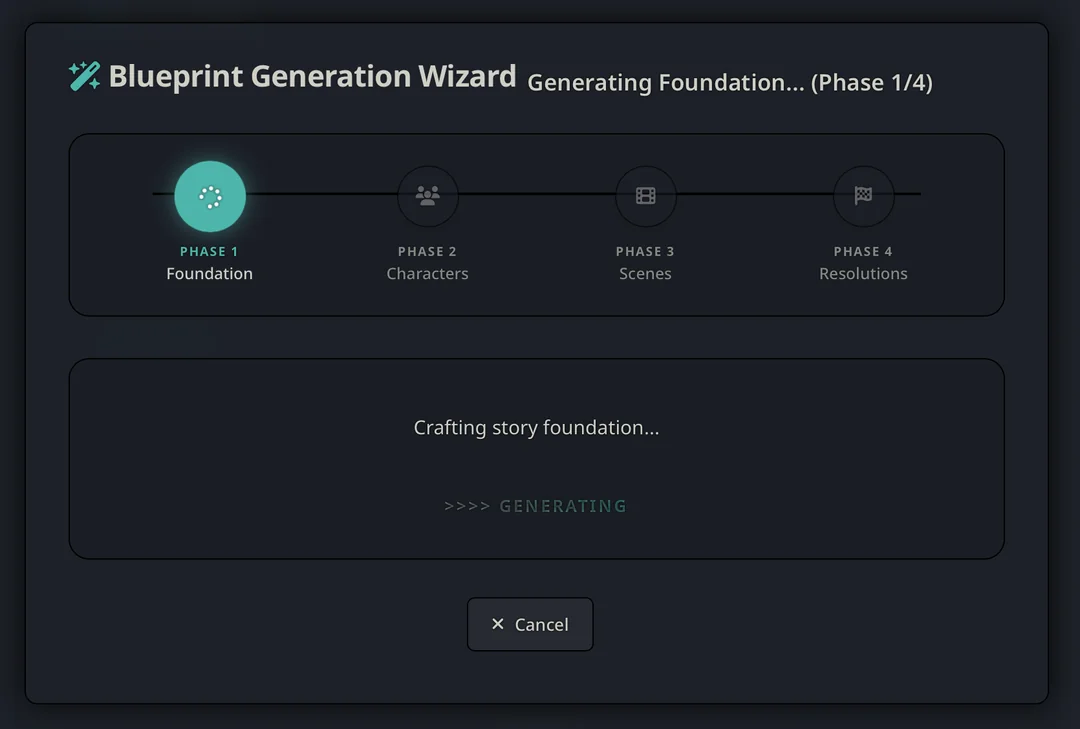
Task: Select the Scenes film strip icon step
Action: tap(646, 196)
